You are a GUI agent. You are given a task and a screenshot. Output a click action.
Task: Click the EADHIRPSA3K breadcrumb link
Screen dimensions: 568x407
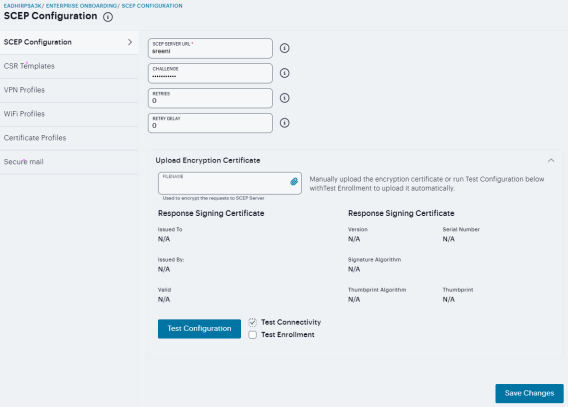pos(22,6)
